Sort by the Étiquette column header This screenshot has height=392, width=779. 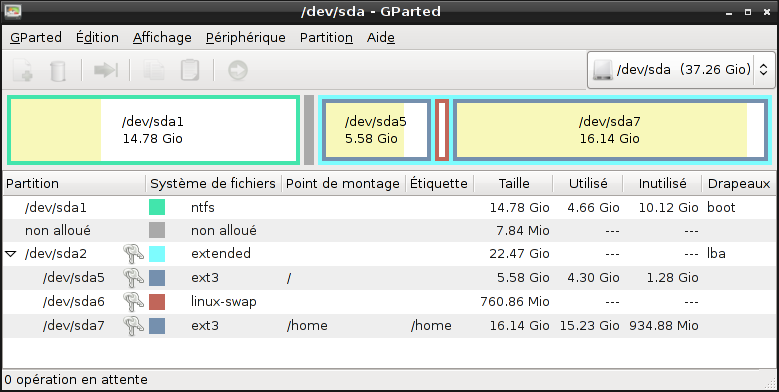coord(439,184)
